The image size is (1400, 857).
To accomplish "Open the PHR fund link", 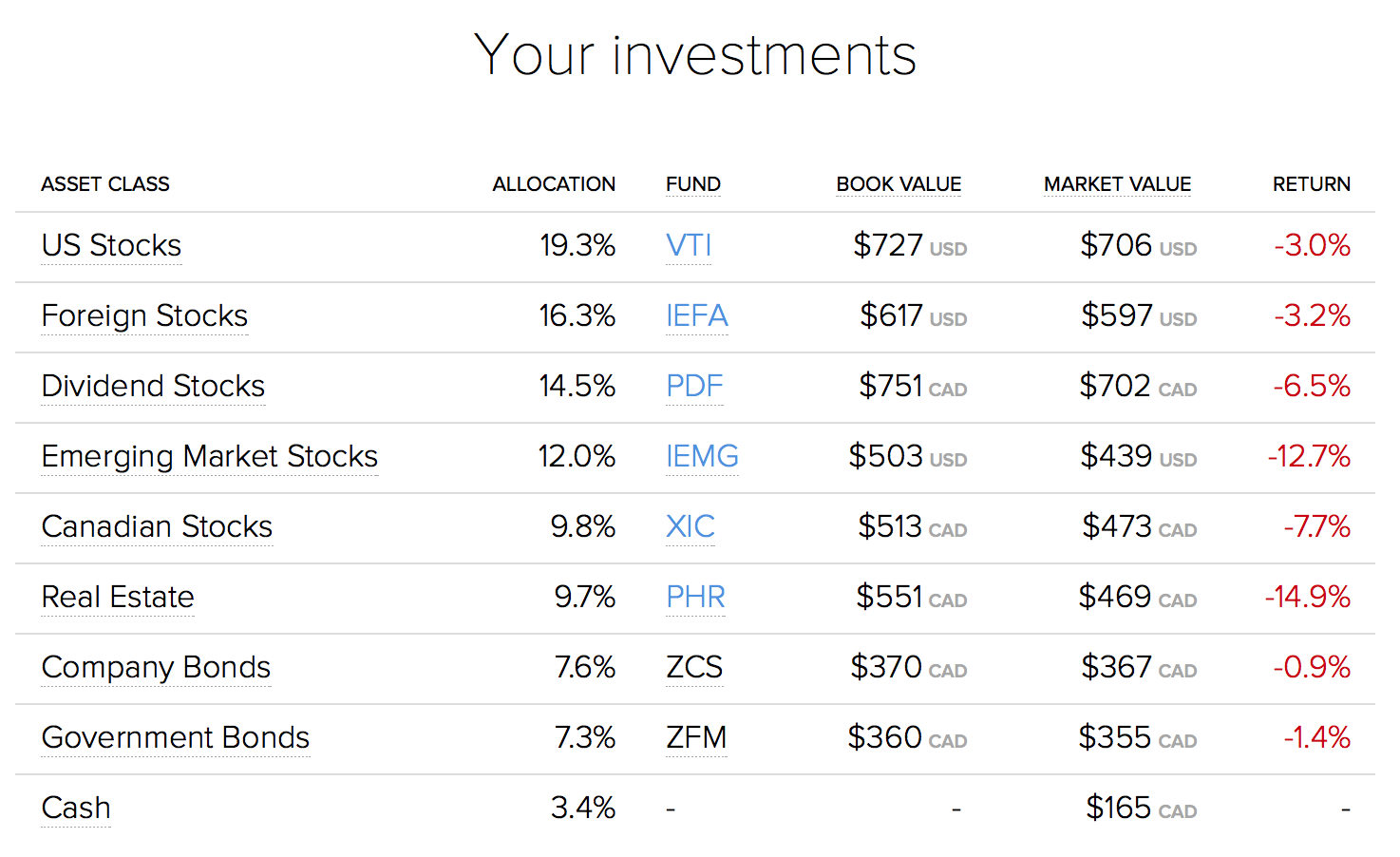I will click(x=695, y=597).
